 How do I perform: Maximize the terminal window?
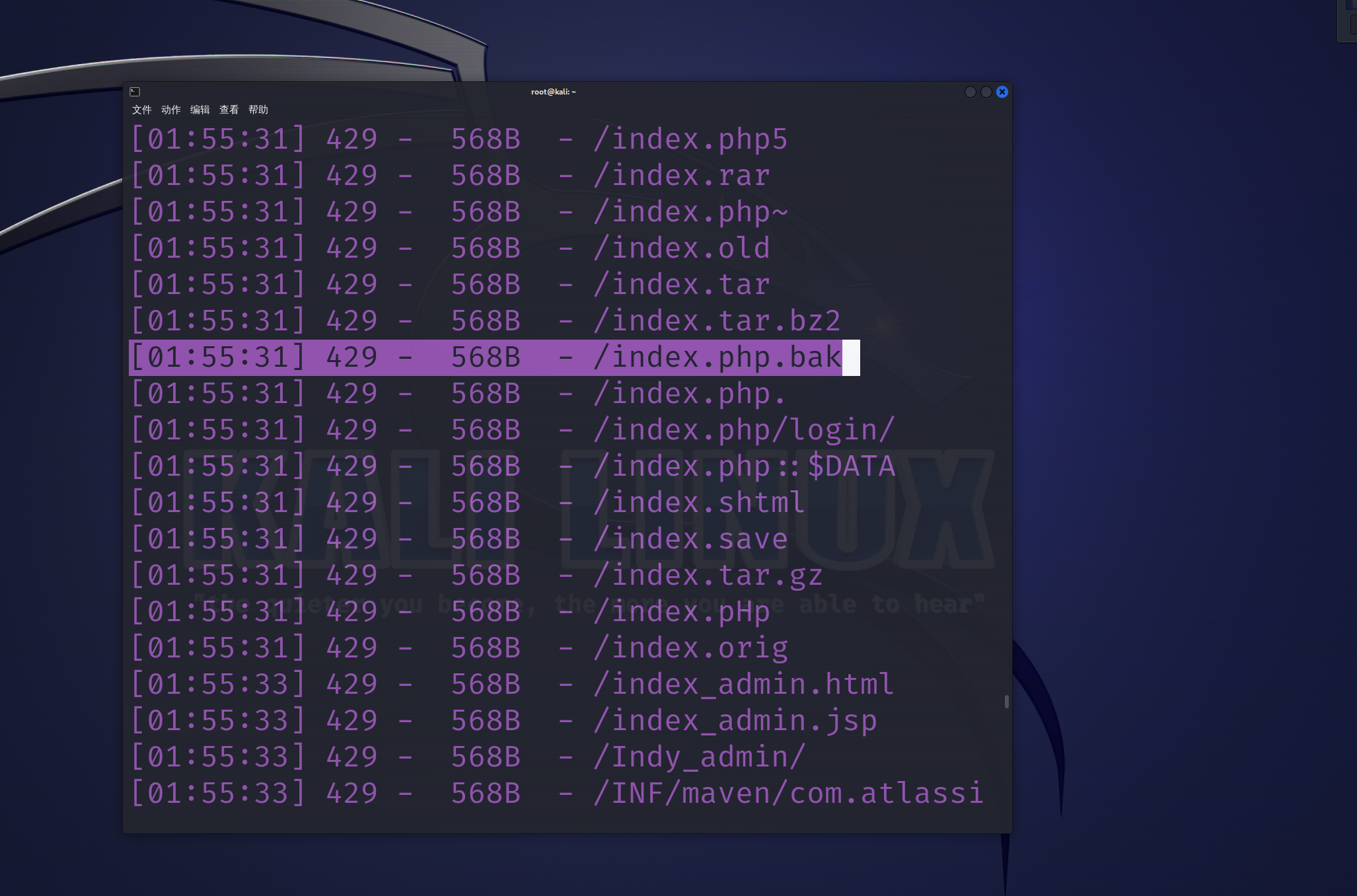[x=986, y=92]
